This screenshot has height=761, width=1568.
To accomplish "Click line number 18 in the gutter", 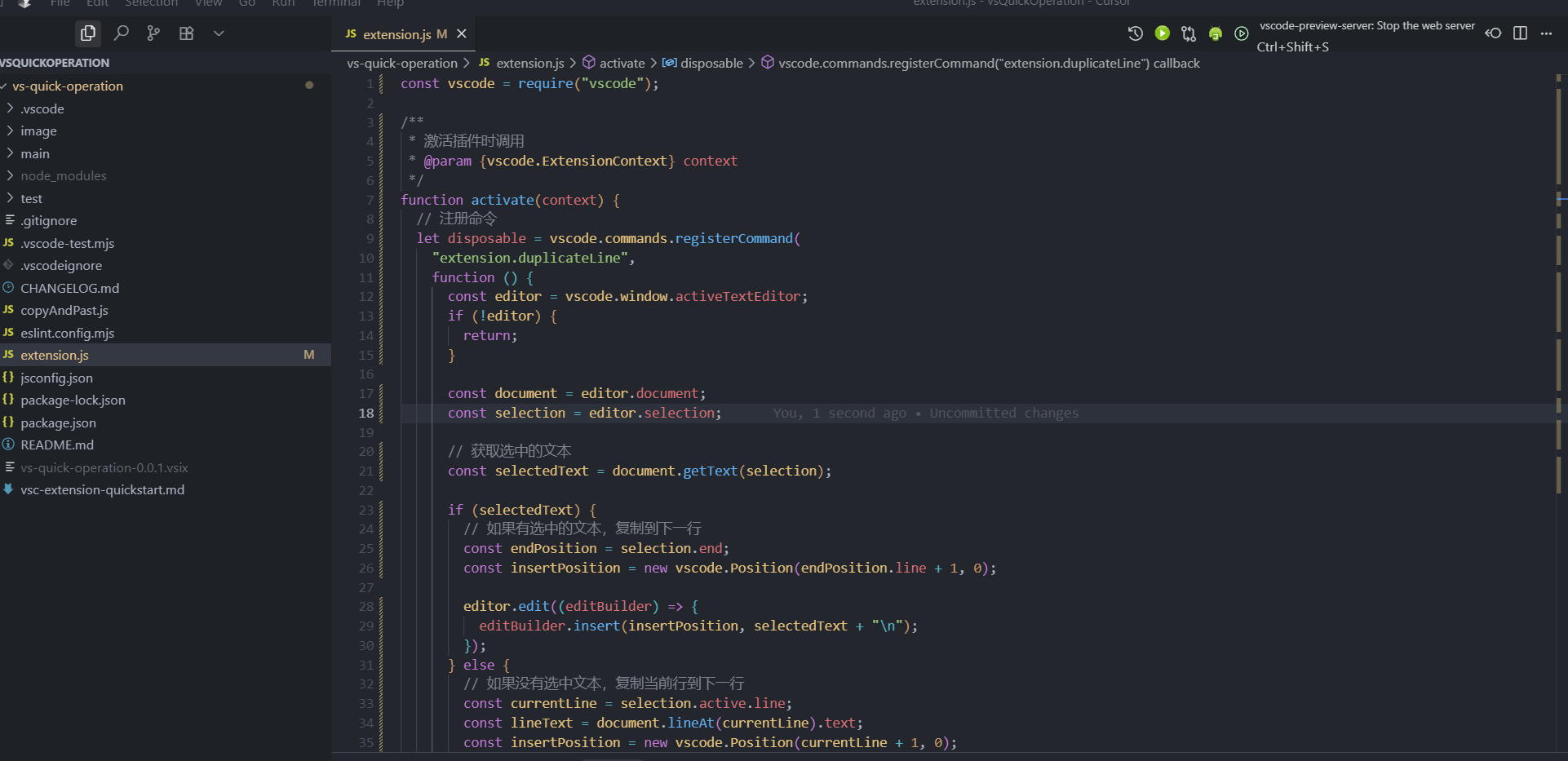I will [x=366, y=414].
